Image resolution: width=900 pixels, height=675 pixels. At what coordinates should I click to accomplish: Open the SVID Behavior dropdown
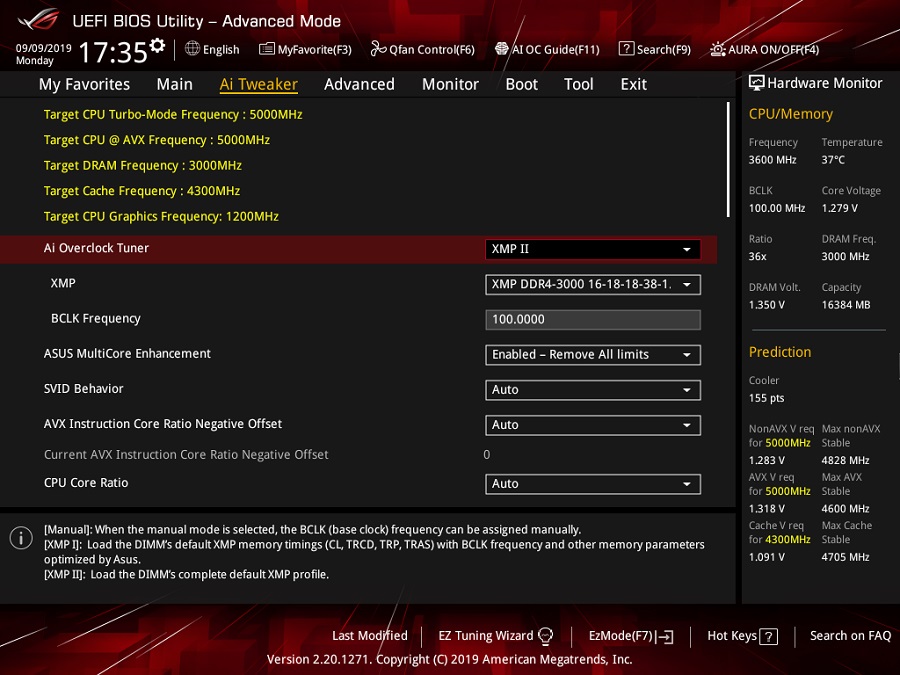592,390
